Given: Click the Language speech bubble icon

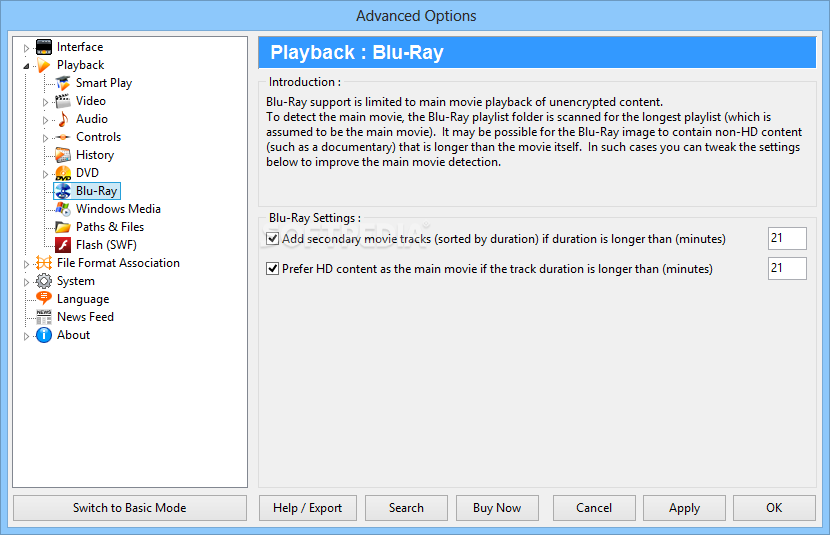Looking at the screenshot, I should tap(44, 298).
